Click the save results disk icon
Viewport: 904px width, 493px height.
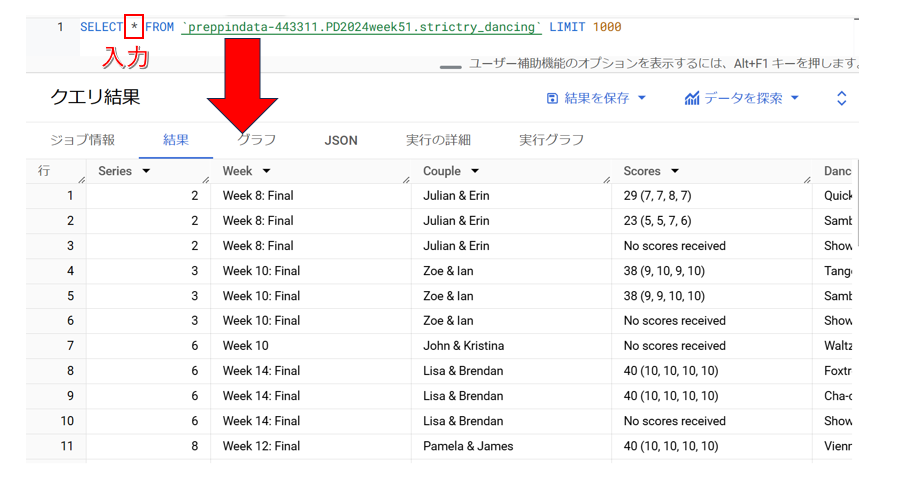coord(552,99)
